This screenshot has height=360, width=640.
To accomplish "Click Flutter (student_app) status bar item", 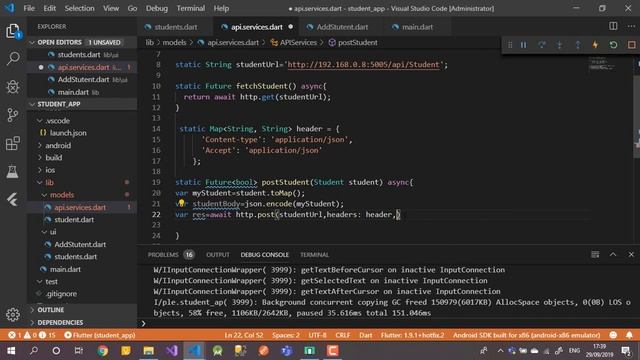I will [100, 335].
